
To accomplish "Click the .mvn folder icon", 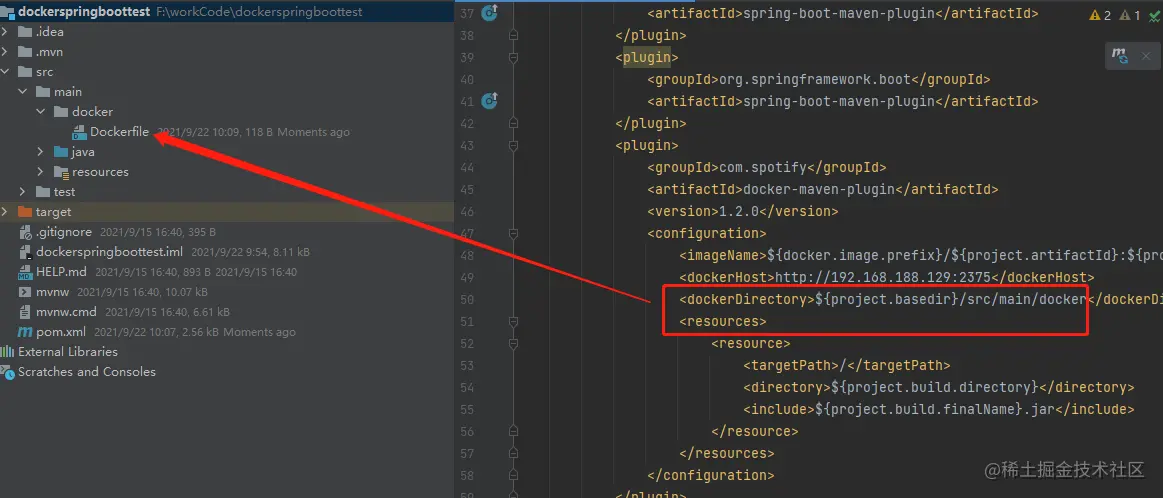I will [25, 52].
